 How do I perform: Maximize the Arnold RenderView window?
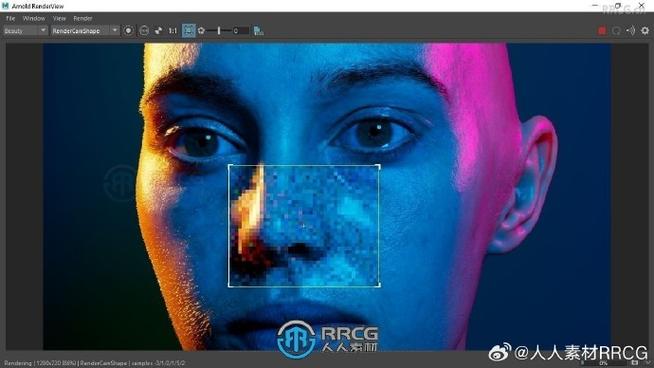click(618, 6)
